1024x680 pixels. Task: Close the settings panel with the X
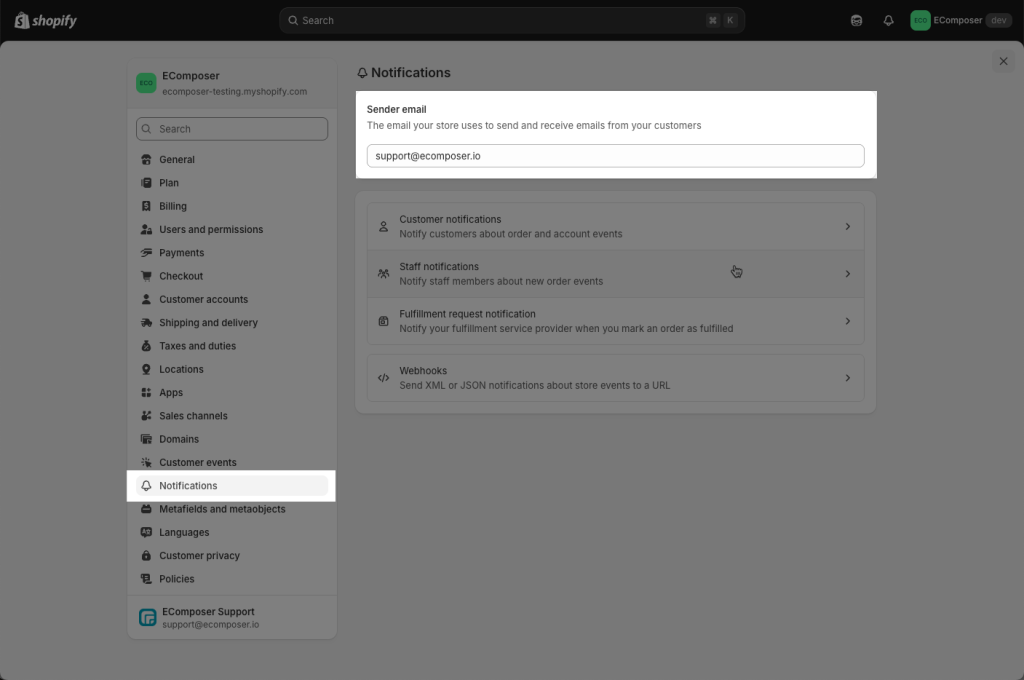tap(1003, 61)
